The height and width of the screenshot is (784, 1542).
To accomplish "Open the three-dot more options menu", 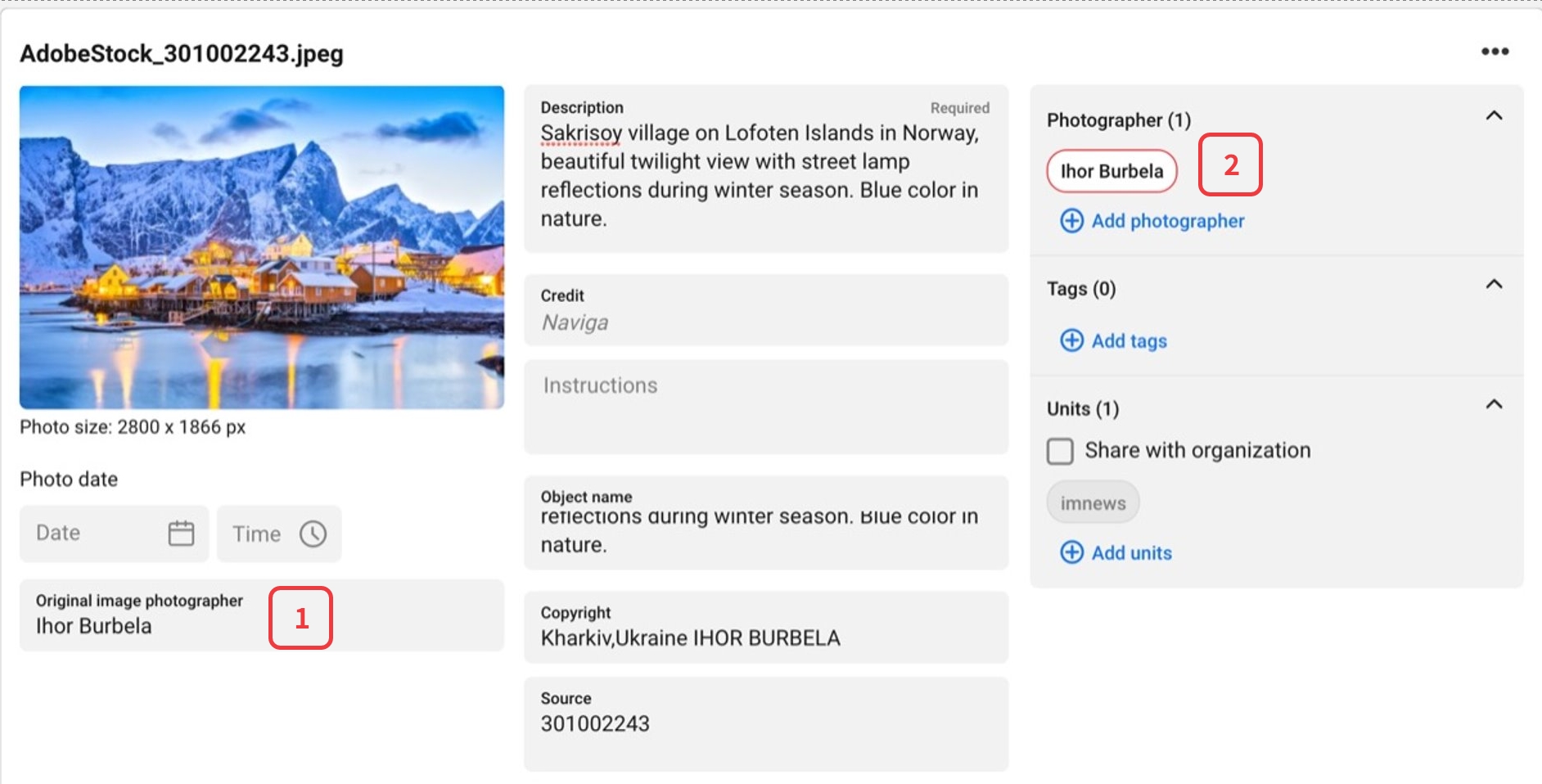I will [x=1495, y=52].
